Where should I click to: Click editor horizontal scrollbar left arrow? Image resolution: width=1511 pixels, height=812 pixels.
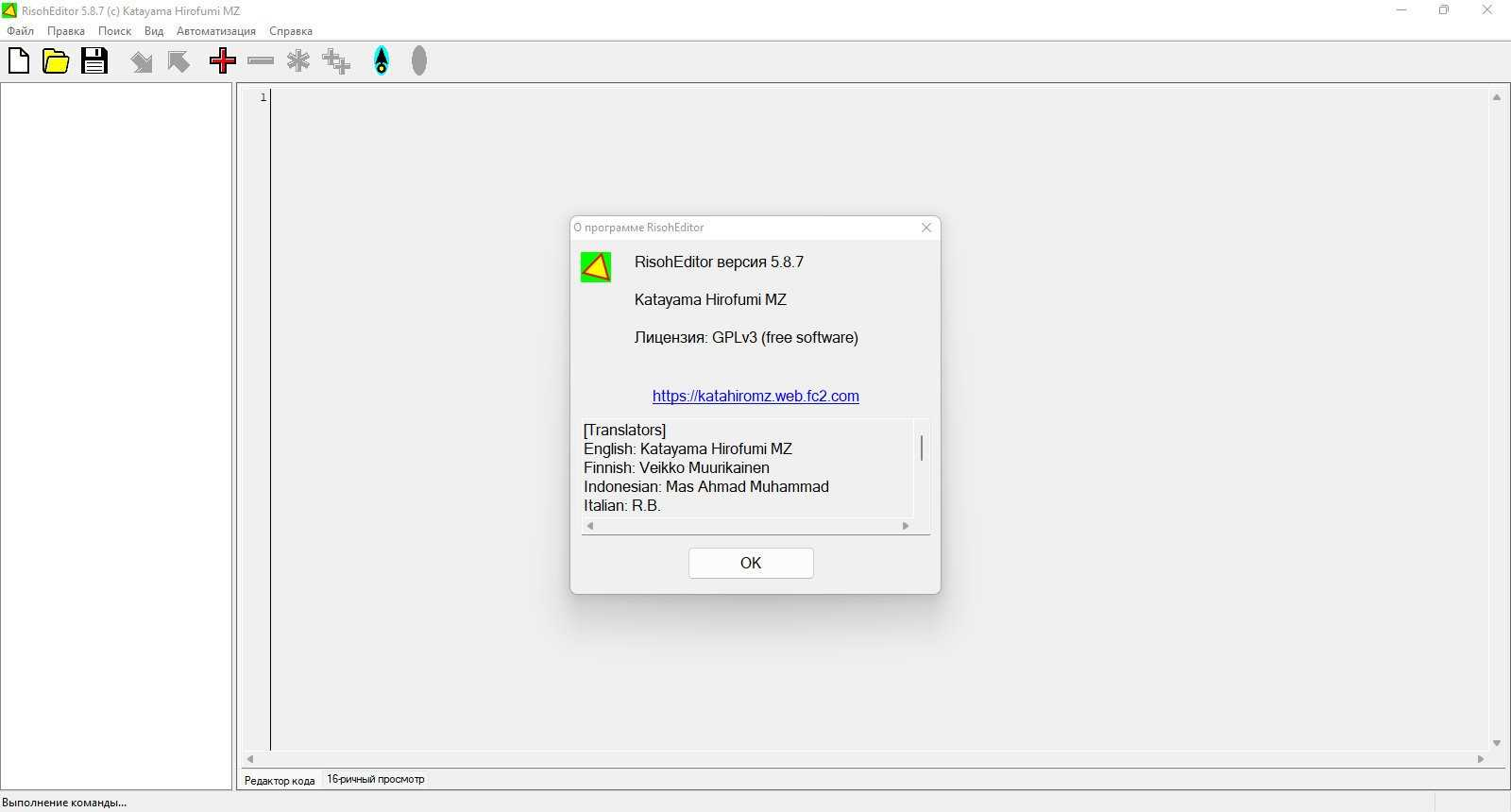[250, 759]
